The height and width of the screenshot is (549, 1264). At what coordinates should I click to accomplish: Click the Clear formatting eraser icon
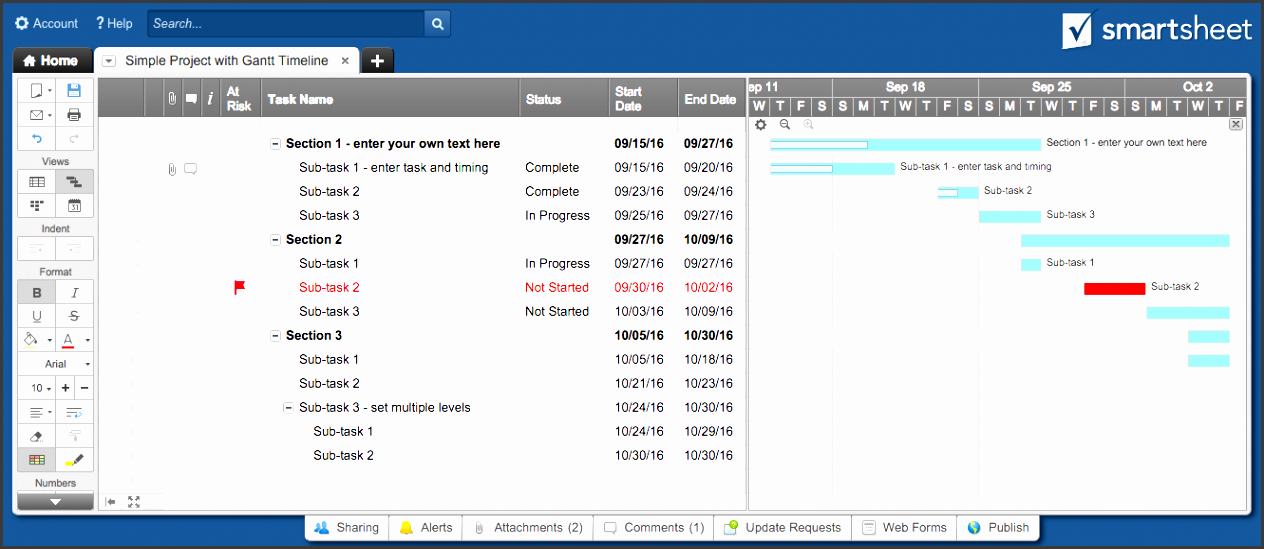(x=37, y=436)
